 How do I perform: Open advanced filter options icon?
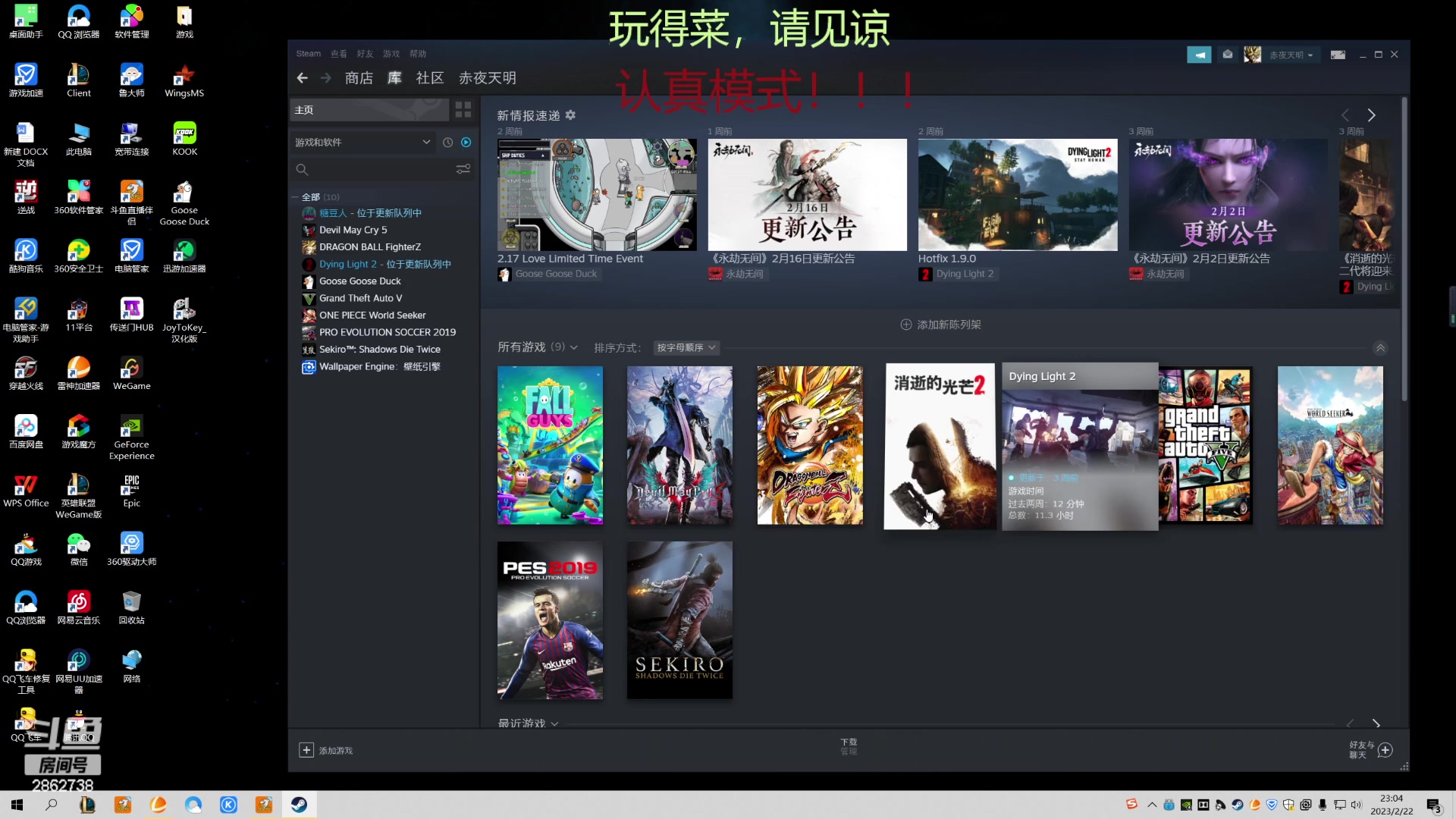click(463, 169)
